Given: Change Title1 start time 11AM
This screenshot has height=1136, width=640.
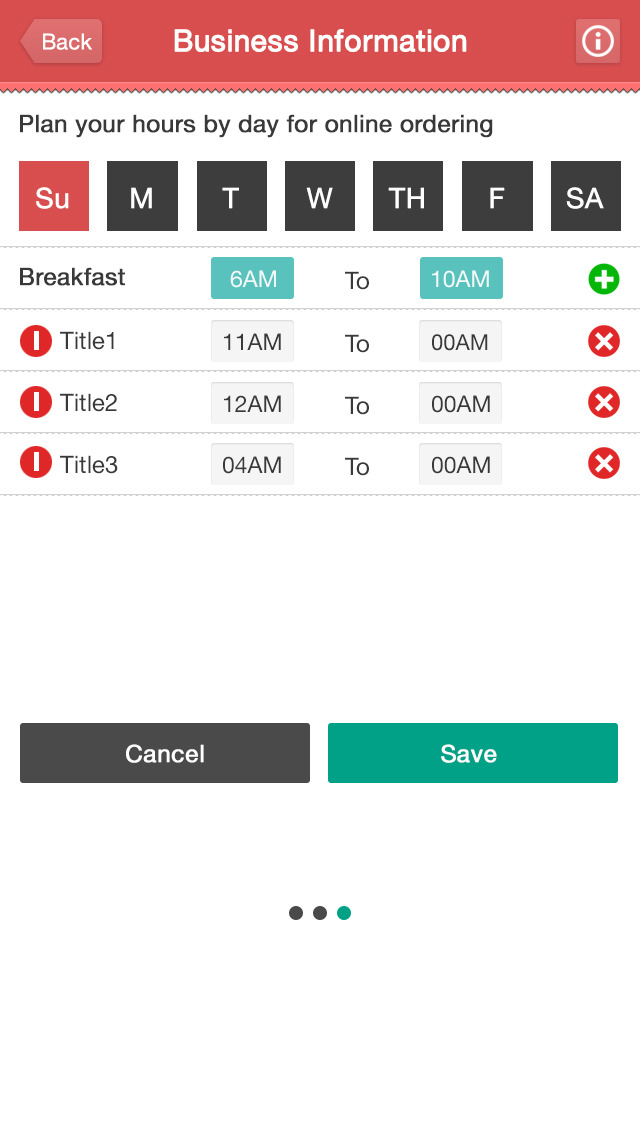Looking at the screenshot, I should coord(252,342).
